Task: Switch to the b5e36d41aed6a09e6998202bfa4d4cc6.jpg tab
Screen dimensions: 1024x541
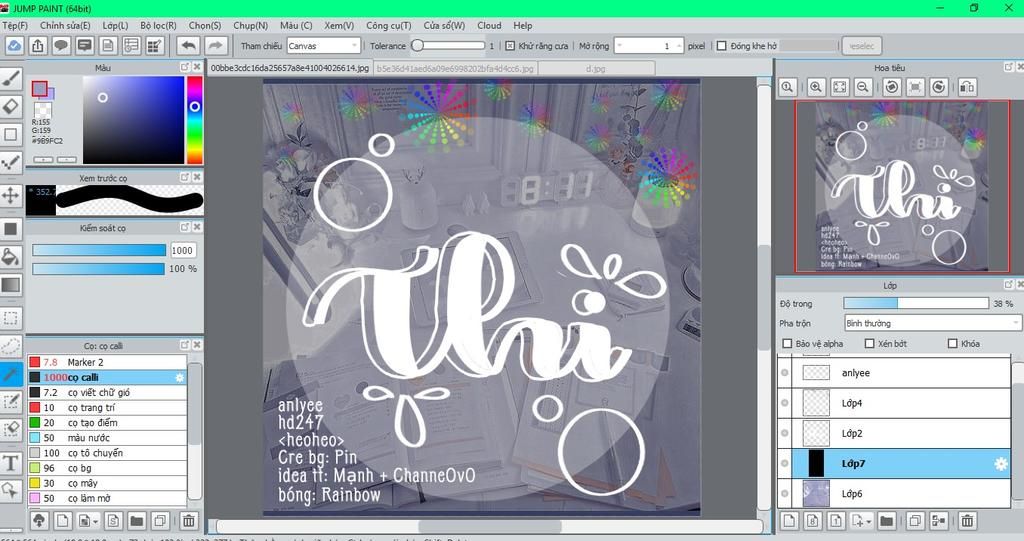Action: pos(455,68)
